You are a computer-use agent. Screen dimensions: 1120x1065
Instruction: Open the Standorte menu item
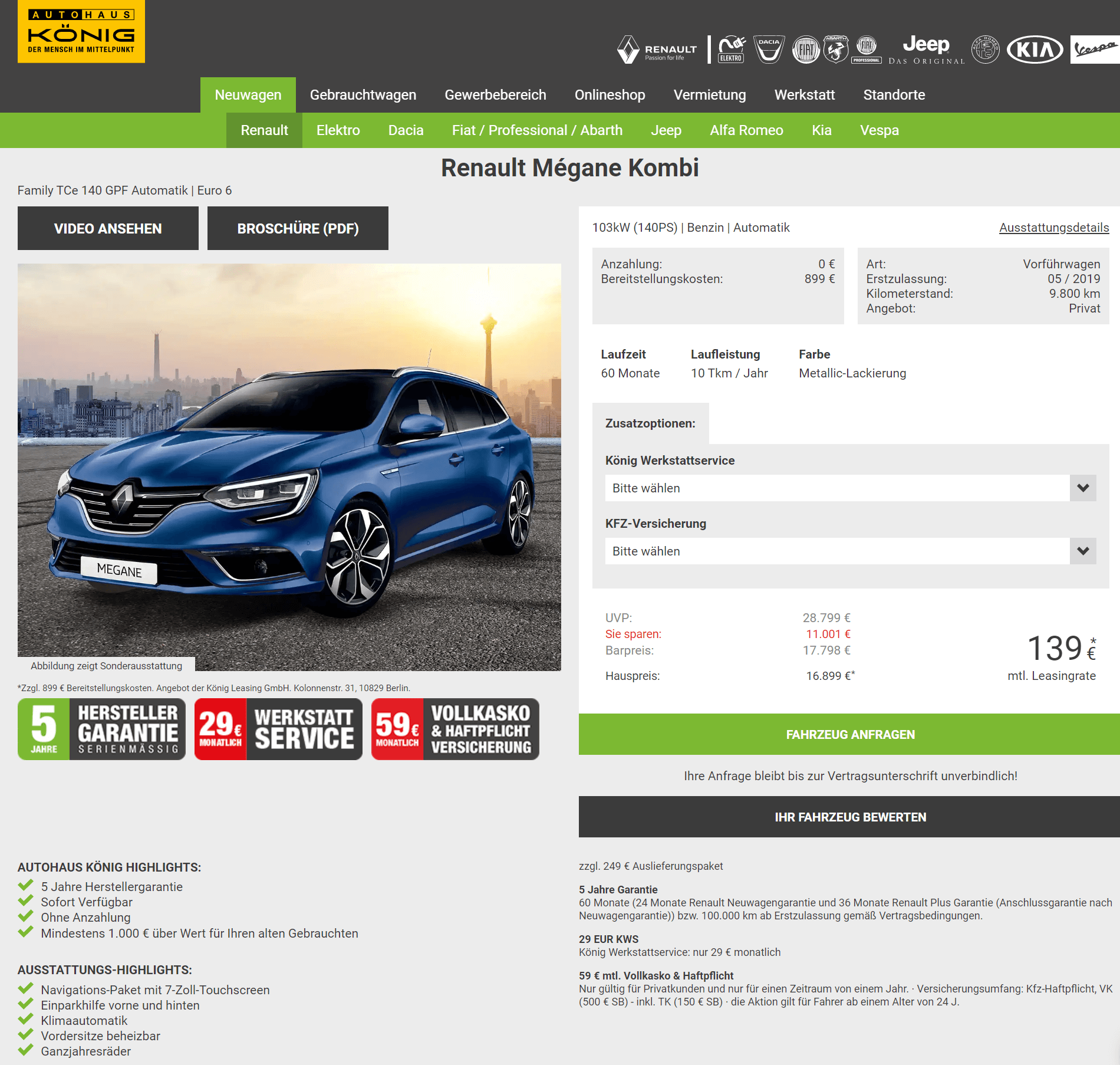[894, 95]
